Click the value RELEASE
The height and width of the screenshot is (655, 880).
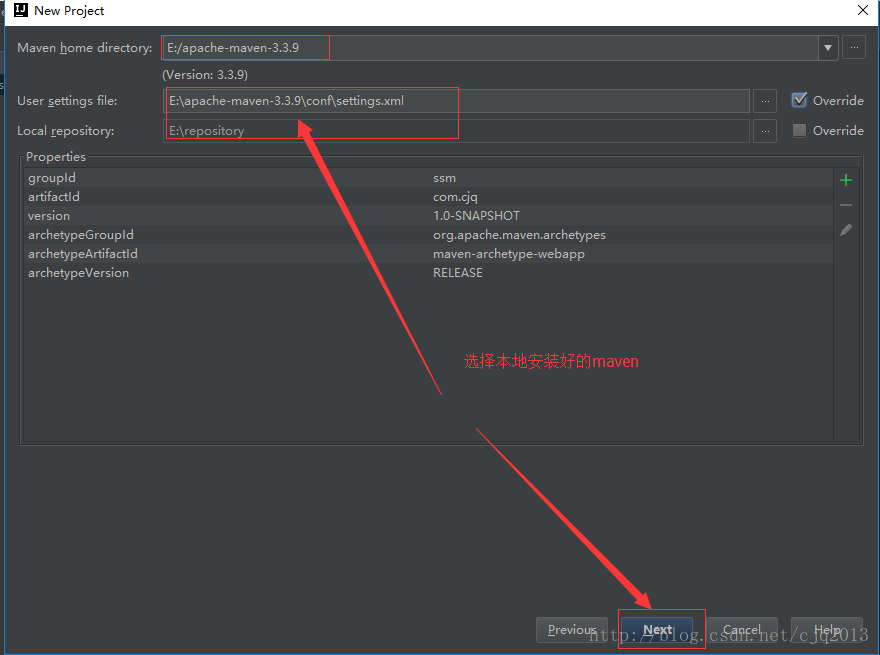[457, 273]
